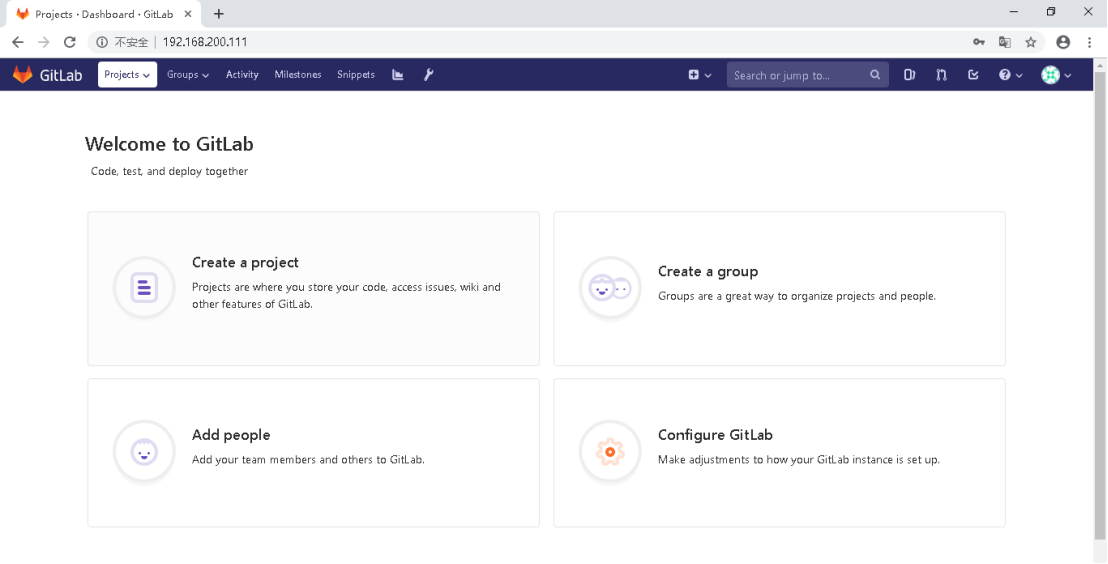Screen dimensions: 1108x564
Task: Go back with browser back arrow
Action: pyautogui.click(x=18, y=42)
